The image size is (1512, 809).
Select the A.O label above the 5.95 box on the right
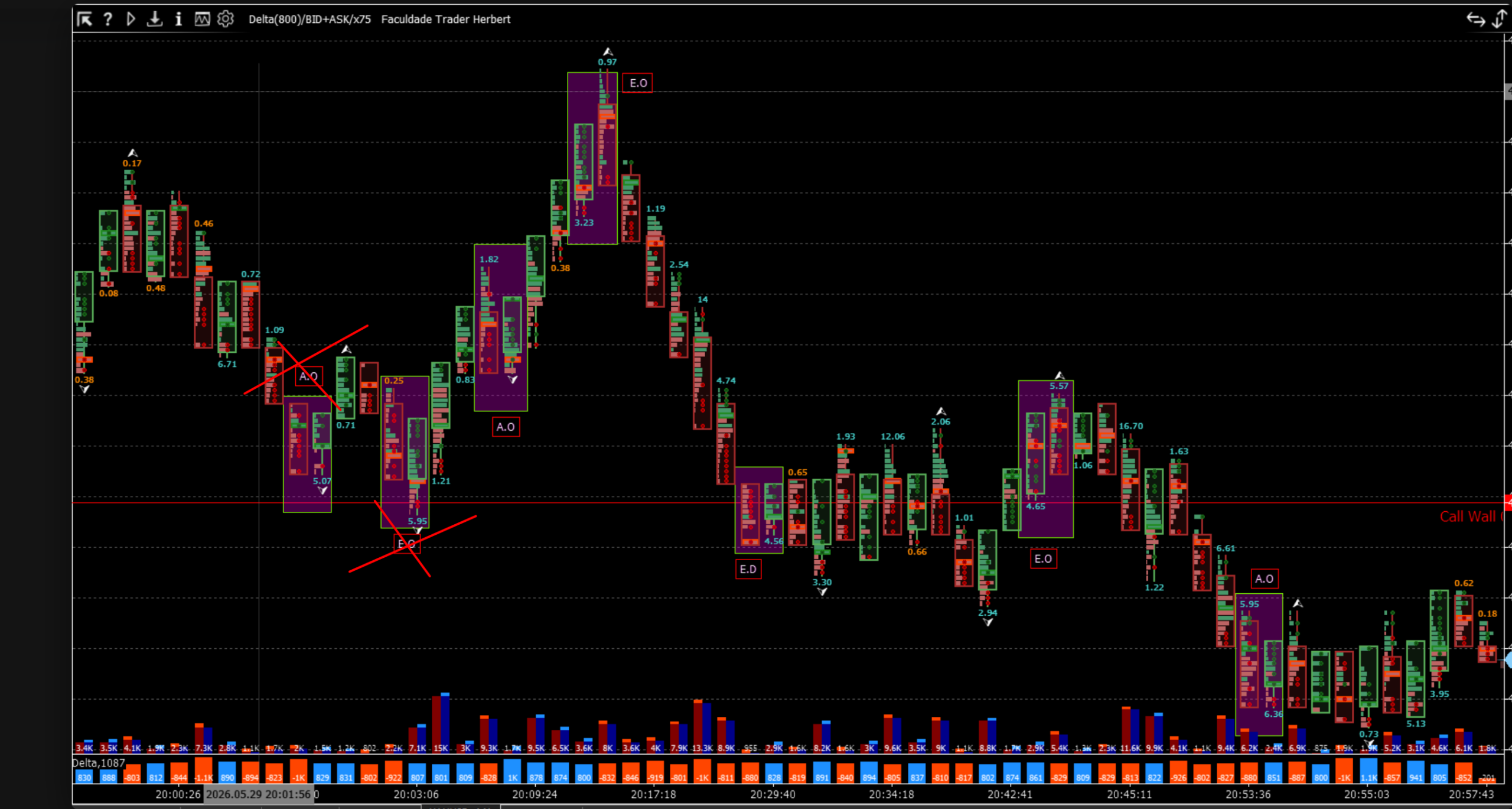click(x=1265, y=579)
